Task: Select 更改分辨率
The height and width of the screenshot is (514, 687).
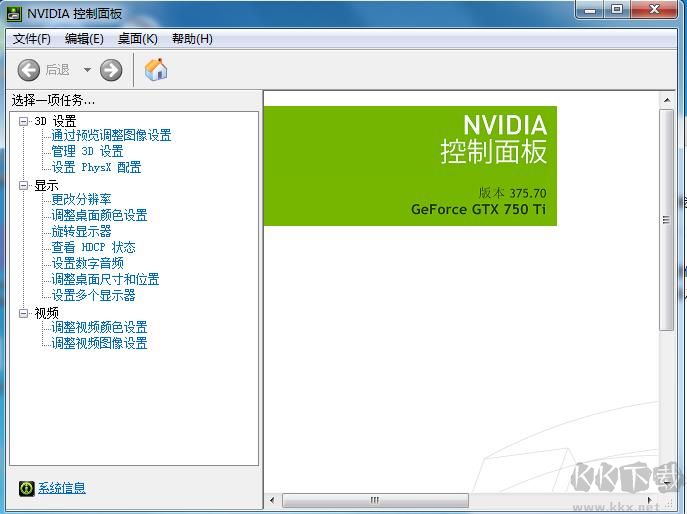Action: [81, 199]
